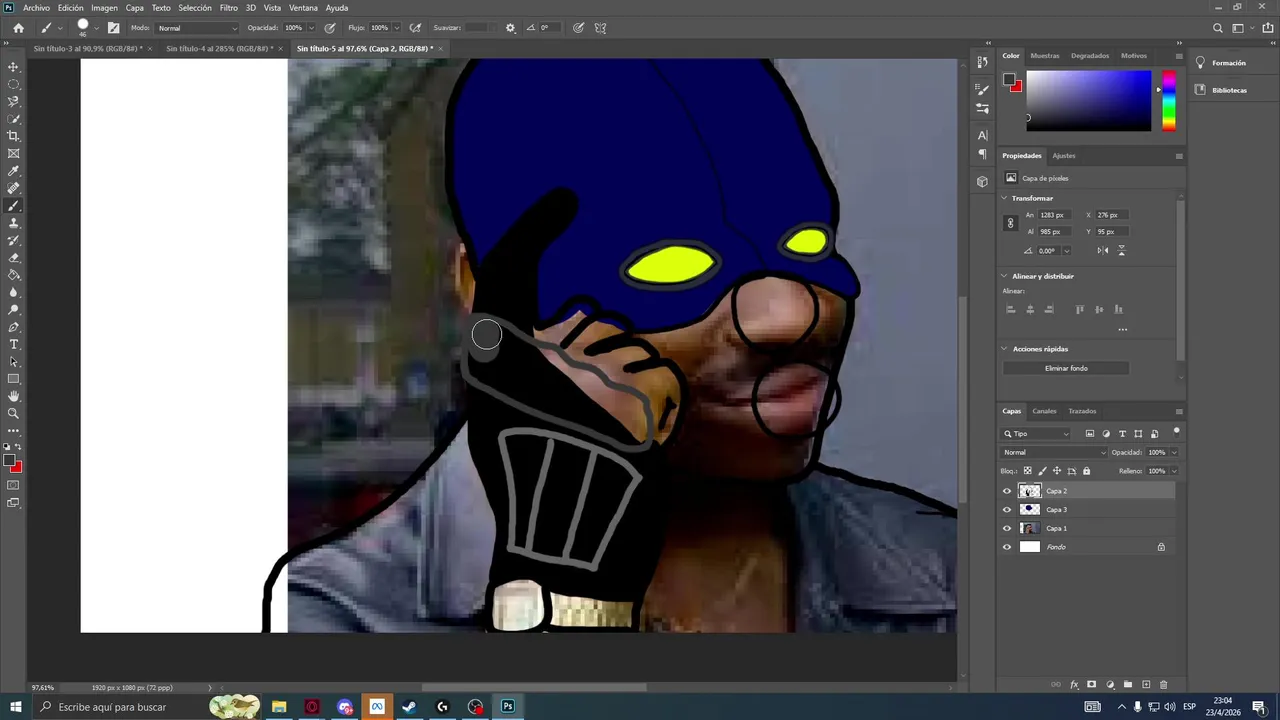The height and width of the screenshot is (720, 1280).
Task: Select the Capa 3 layer thumbnail
Action: (1029, 510)
